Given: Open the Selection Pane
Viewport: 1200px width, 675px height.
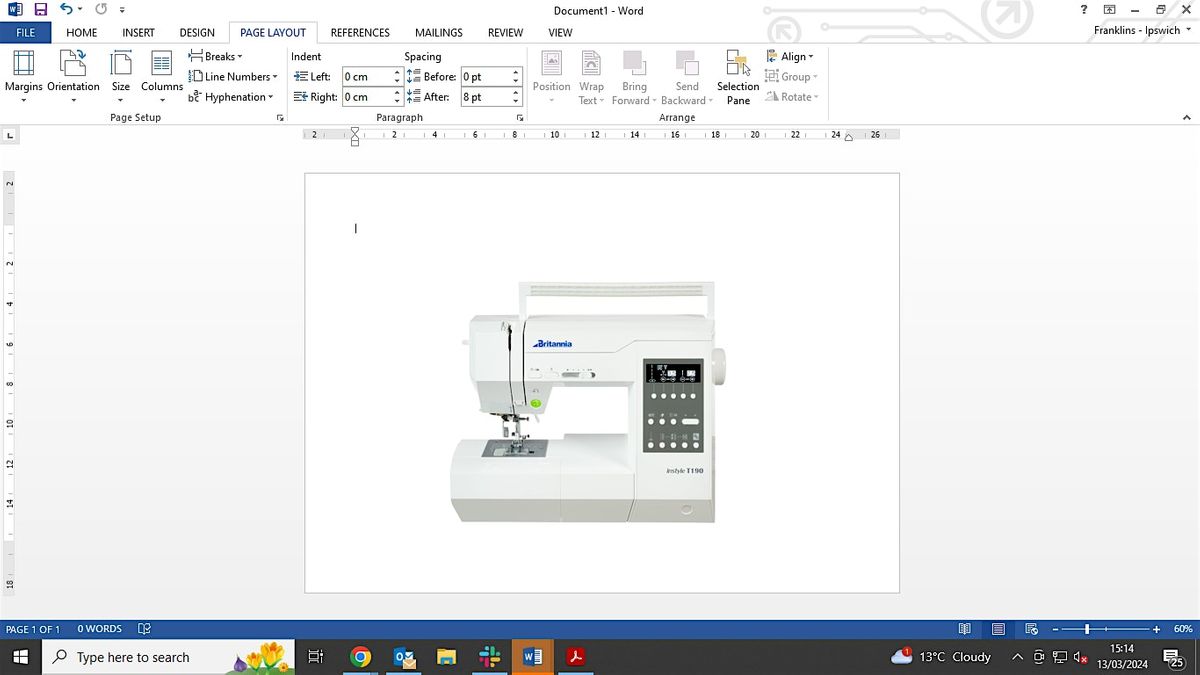Looking at the screenshot, I should coord(738,77).
